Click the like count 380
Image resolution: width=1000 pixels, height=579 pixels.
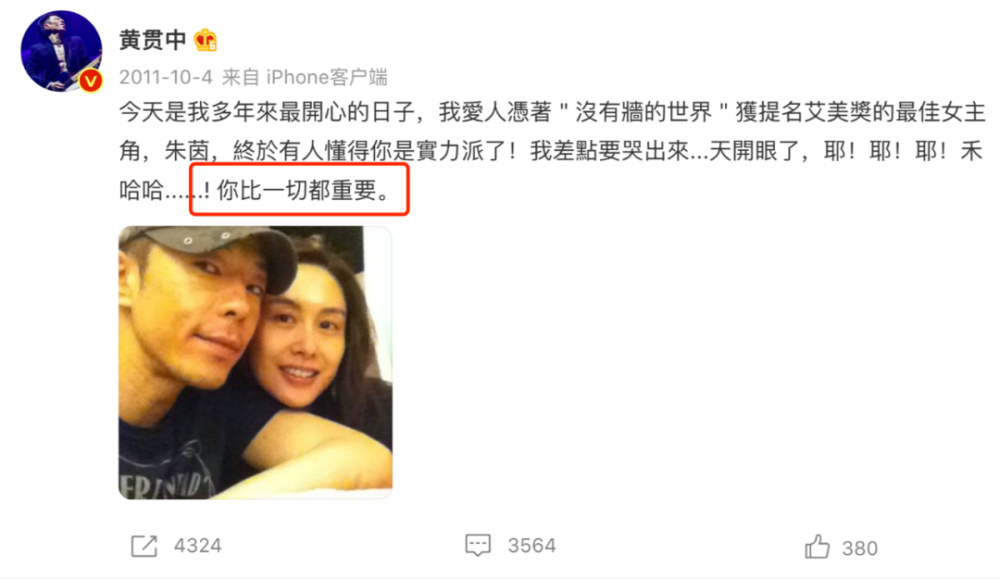click(x=860, y=548)
